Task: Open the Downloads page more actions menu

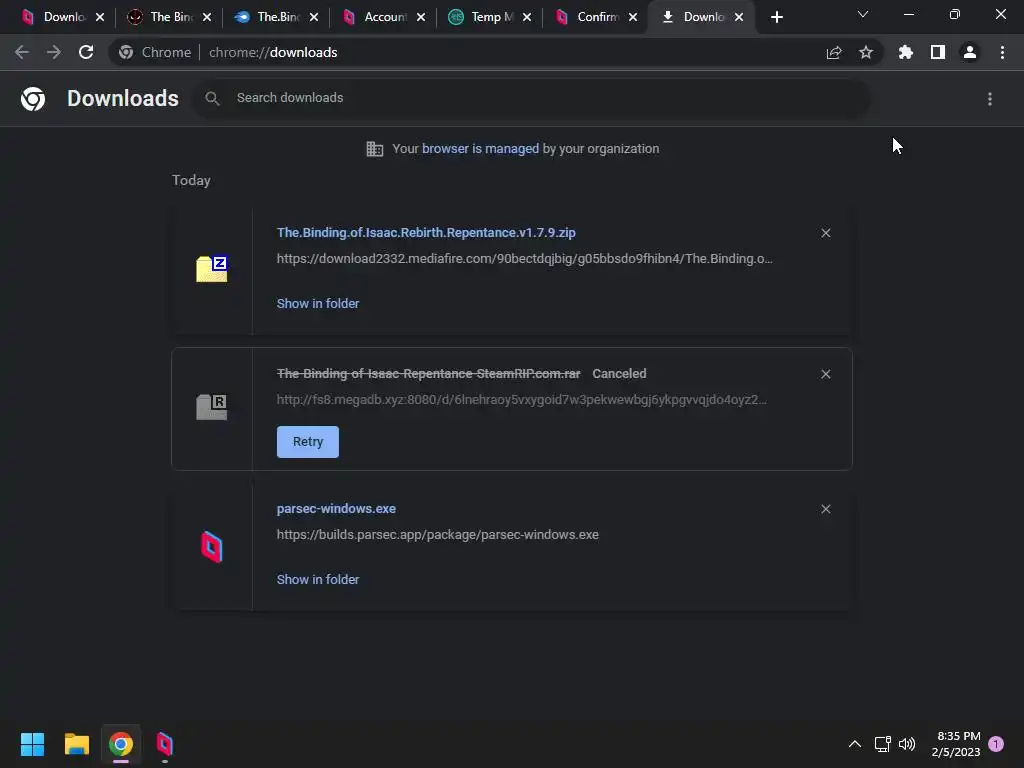Action: pos(990,99)
